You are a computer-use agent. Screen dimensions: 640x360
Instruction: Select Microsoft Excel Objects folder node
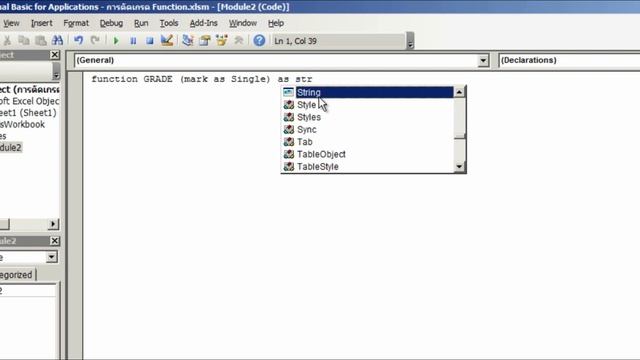[x=29, y=101]
